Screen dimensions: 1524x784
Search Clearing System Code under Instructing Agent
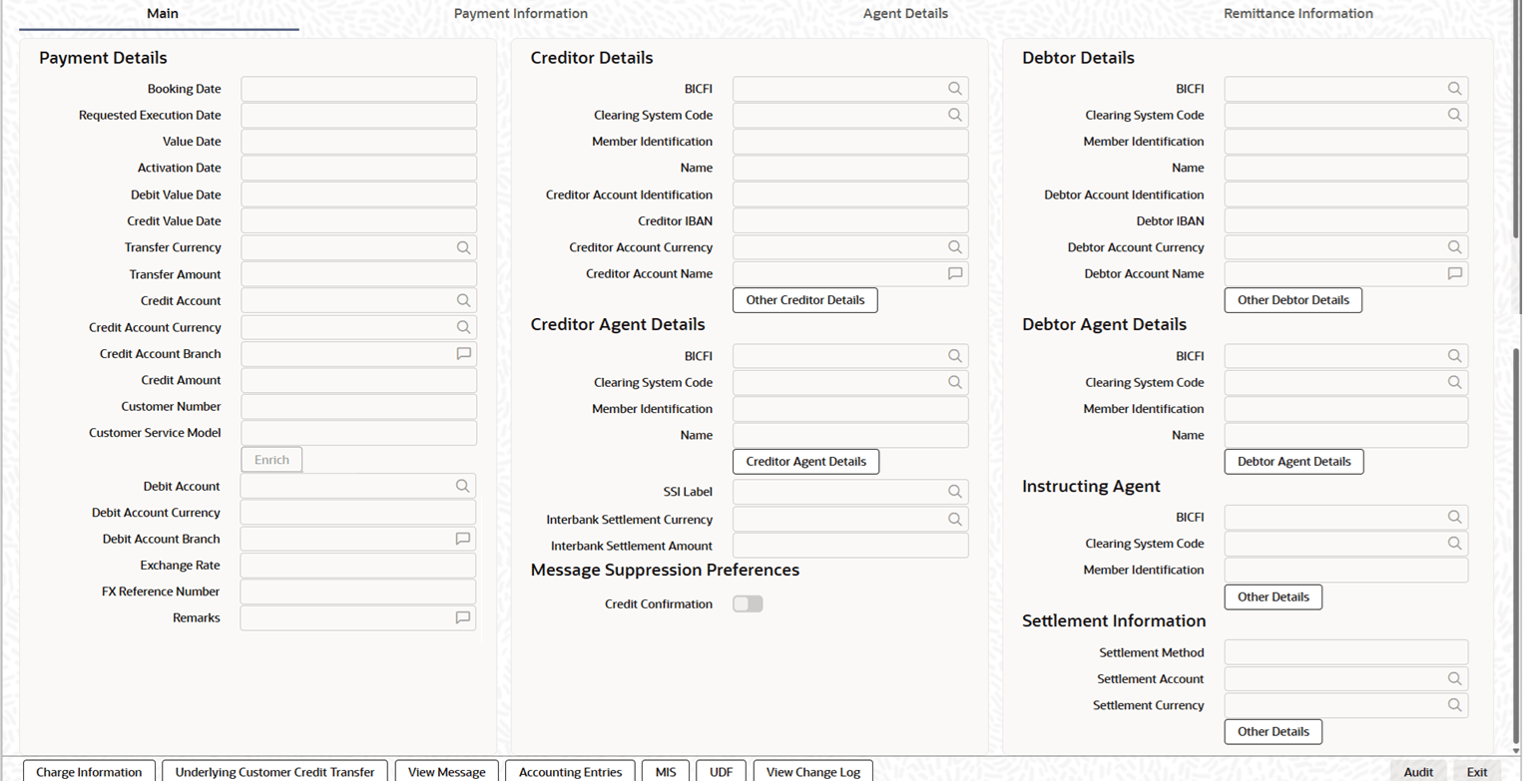click(x=1454, y=544)
